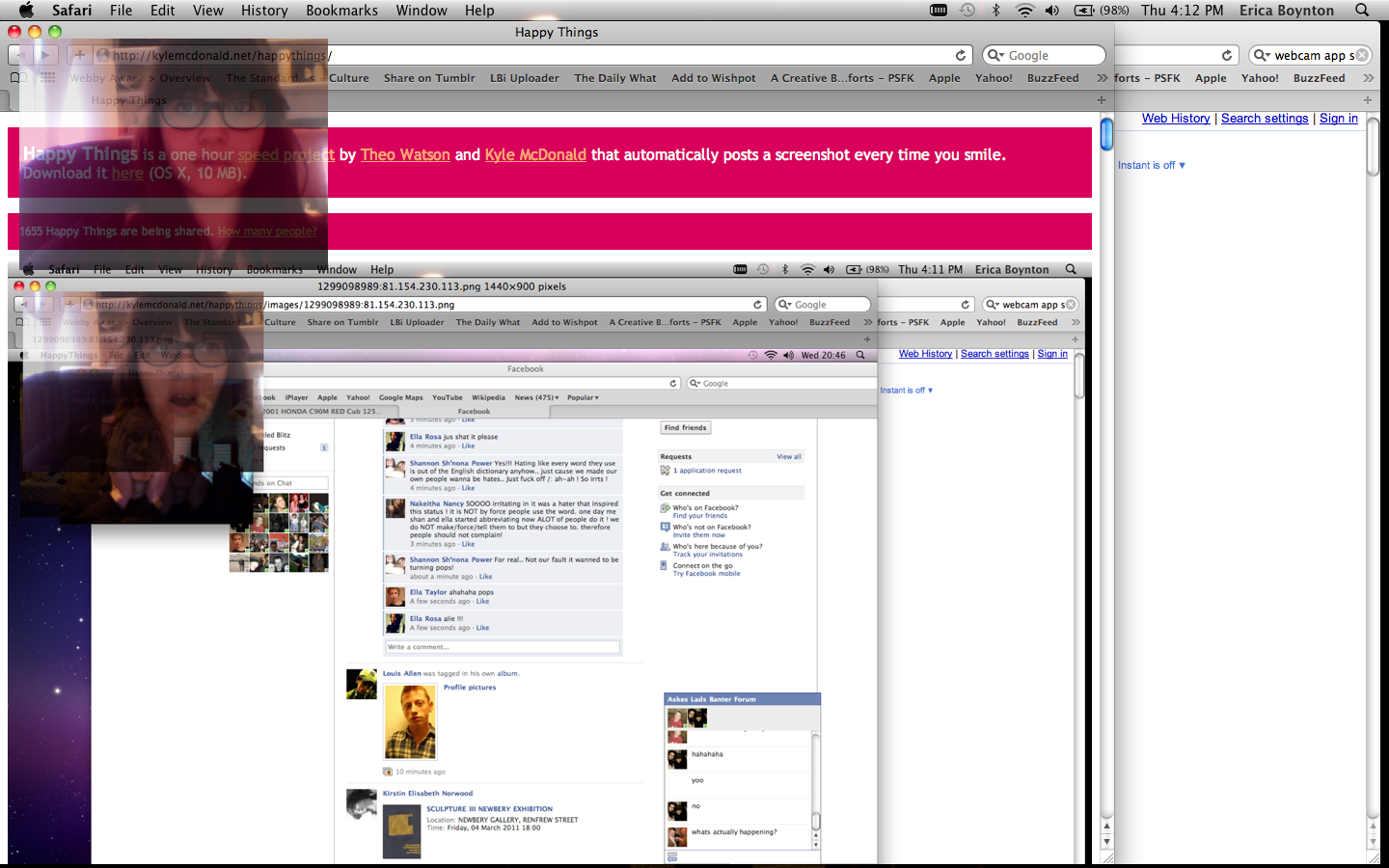1389x868 pixels.
Task: Open the Wi-Fi status icon
Action: [1024, 10]
